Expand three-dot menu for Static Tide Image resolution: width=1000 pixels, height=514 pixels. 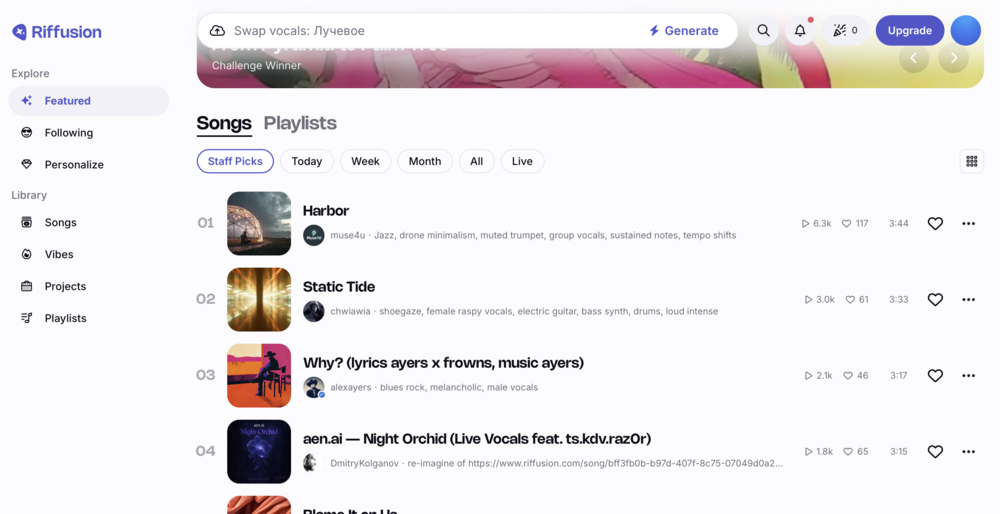pos(968,299)
